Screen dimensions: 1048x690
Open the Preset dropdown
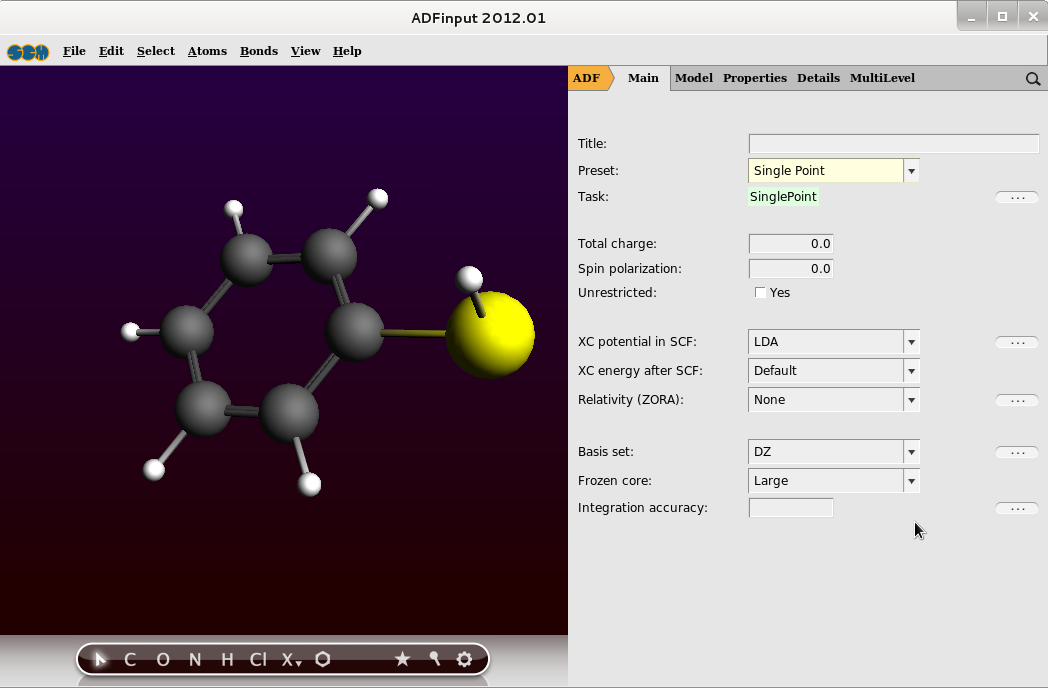(911, 171)
